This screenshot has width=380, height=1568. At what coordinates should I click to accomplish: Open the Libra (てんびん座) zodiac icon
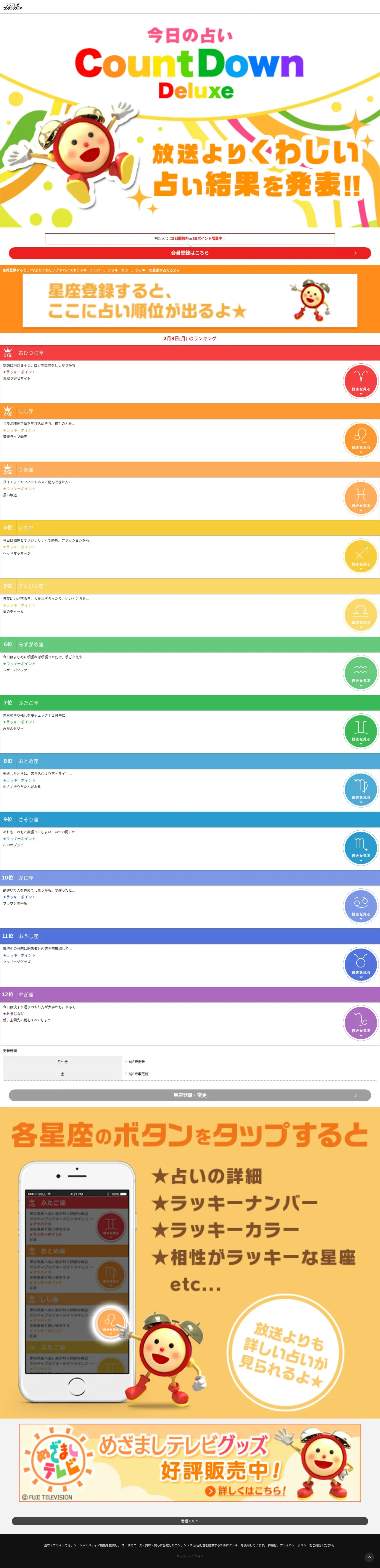pos(360,615)
